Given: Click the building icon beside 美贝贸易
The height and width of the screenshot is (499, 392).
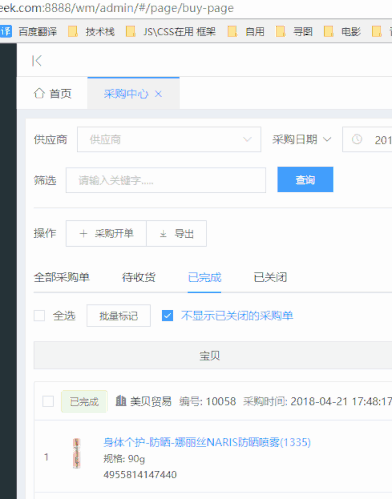Looking at the screenshot, I should (x=121, y=401).
